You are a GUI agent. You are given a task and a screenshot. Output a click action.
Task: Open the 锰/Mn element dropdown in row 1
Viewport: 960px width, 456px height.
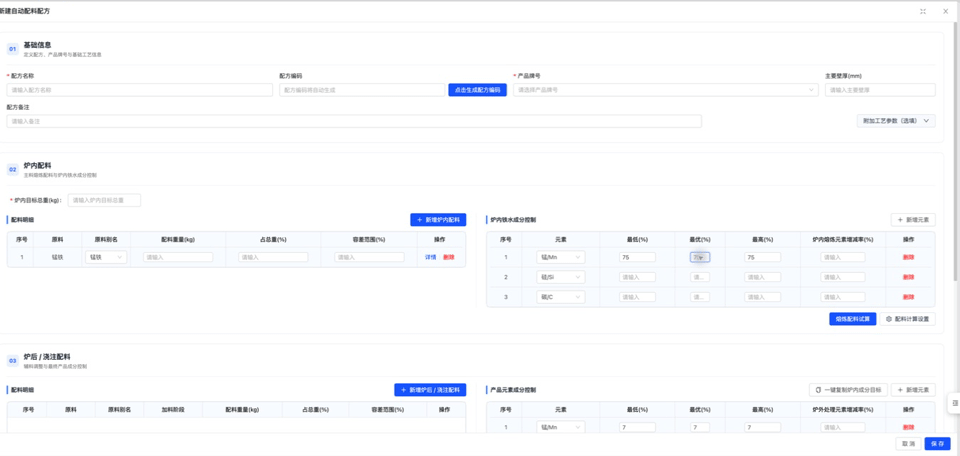pos(561,258)
